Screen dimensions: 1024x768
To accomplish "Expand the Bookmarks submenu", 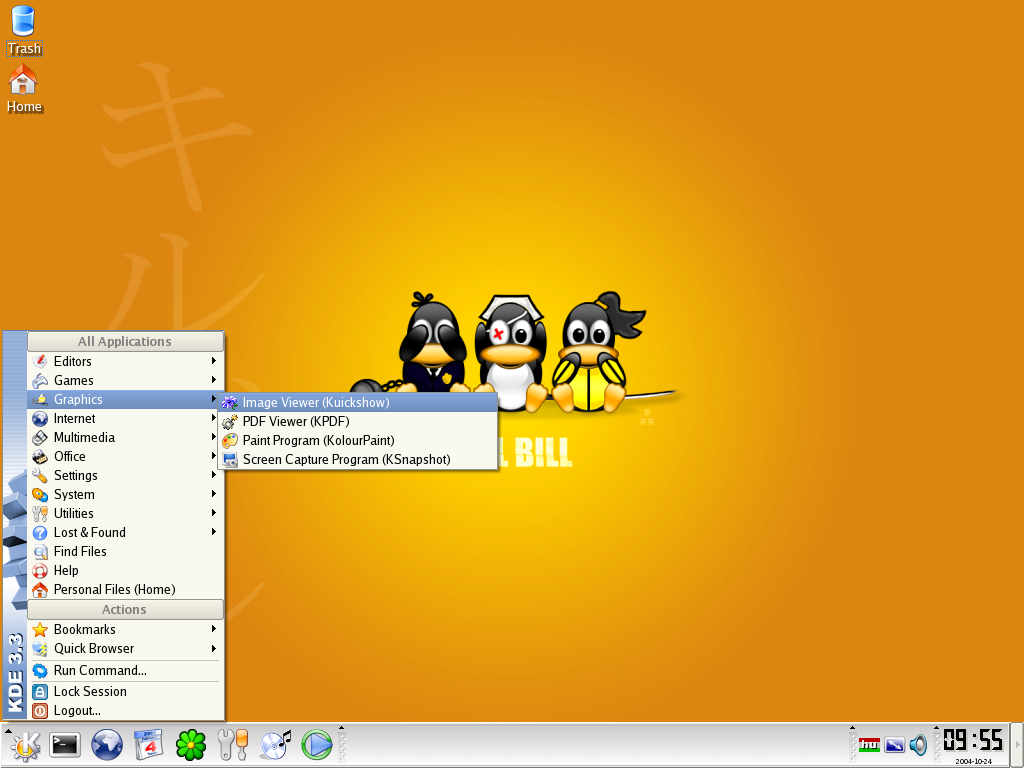I will pos(125,630).
